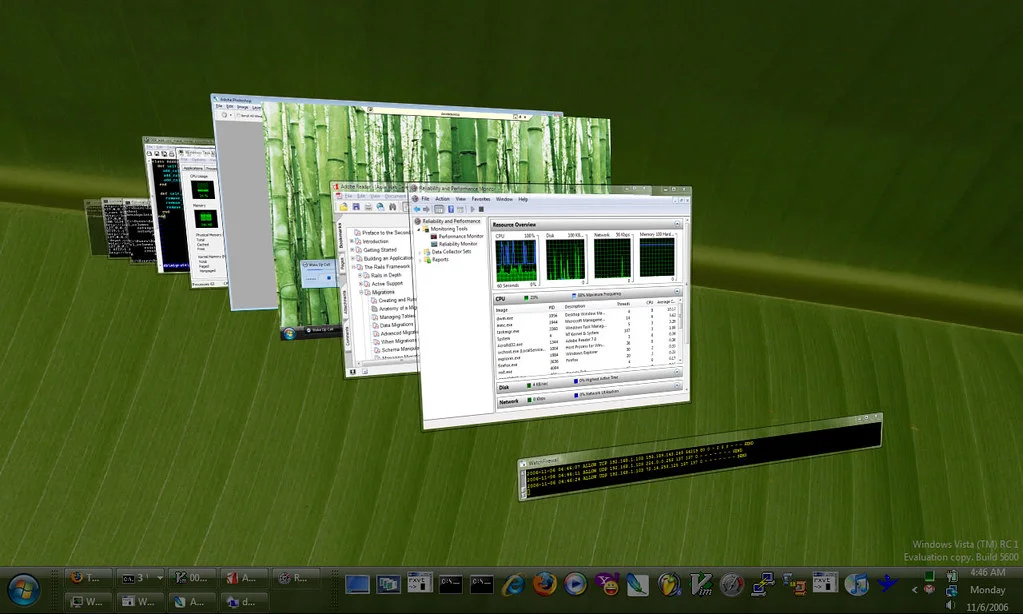
Task: Expand the Disk section chevron
Action: 677,373
